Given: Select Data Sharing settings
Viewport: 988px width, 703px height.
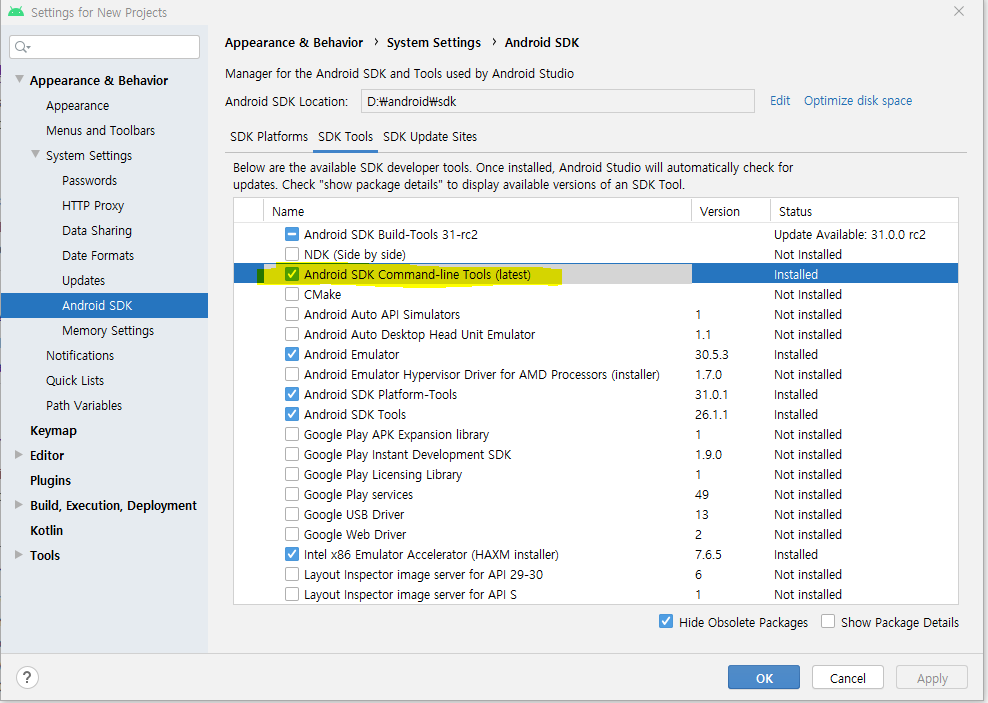Looking at the screenshot, I should pos(97,231).
